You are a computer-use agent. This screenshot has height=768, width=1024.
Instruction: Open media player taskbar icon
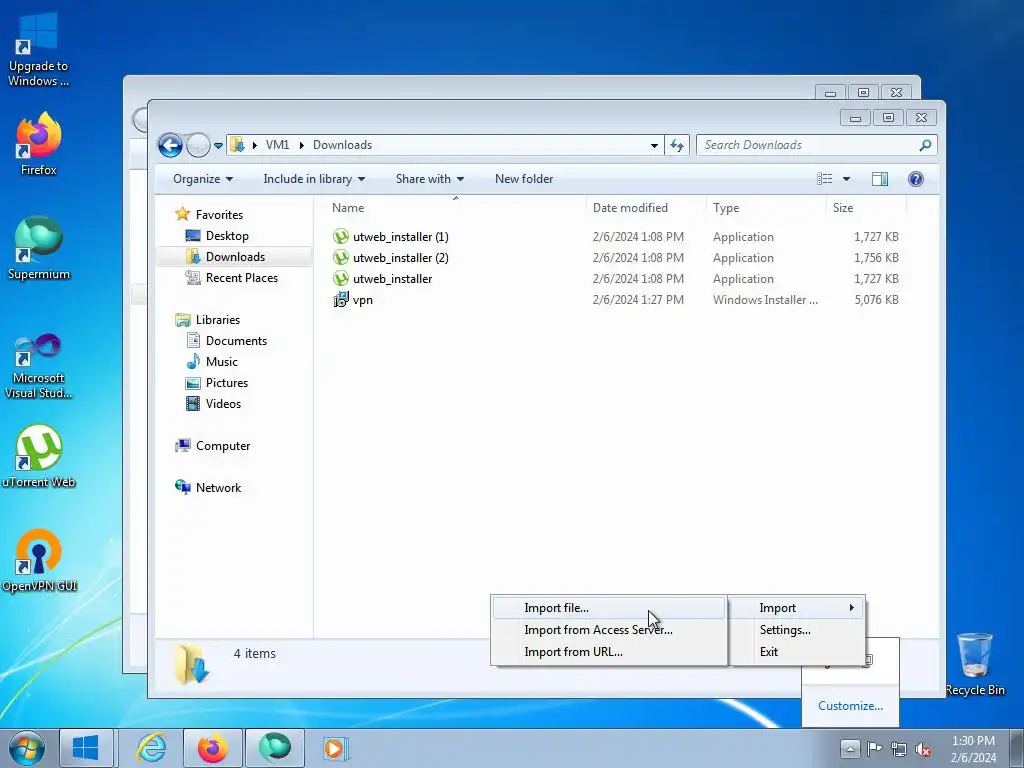335,748
